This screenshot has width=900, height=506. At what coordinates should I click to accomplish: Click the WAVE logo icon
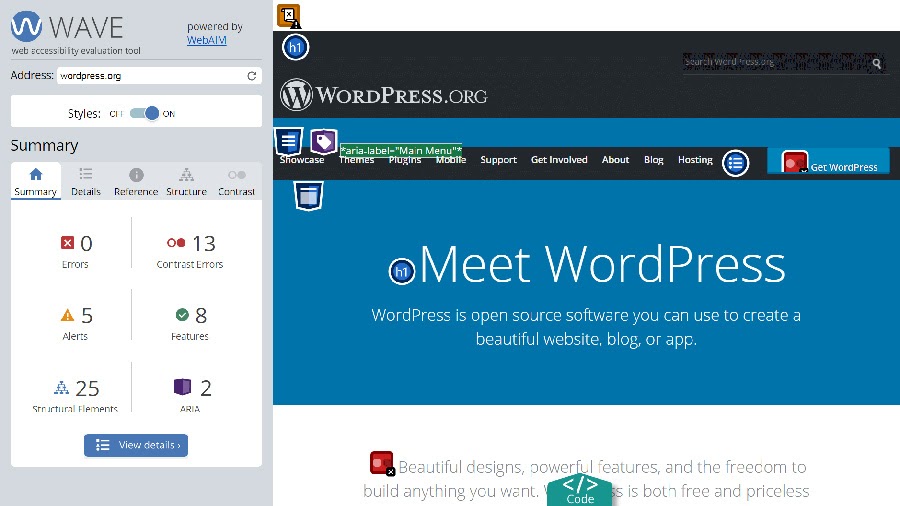coord(26,26)
